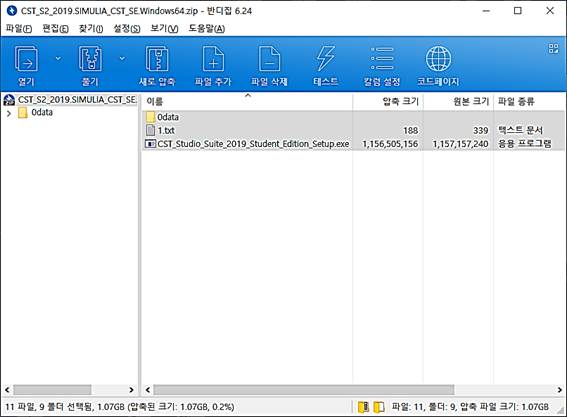The image size is (567, 417).
Task: Open dropdown arrow next to 열기
Action: (x=58, y=58)
